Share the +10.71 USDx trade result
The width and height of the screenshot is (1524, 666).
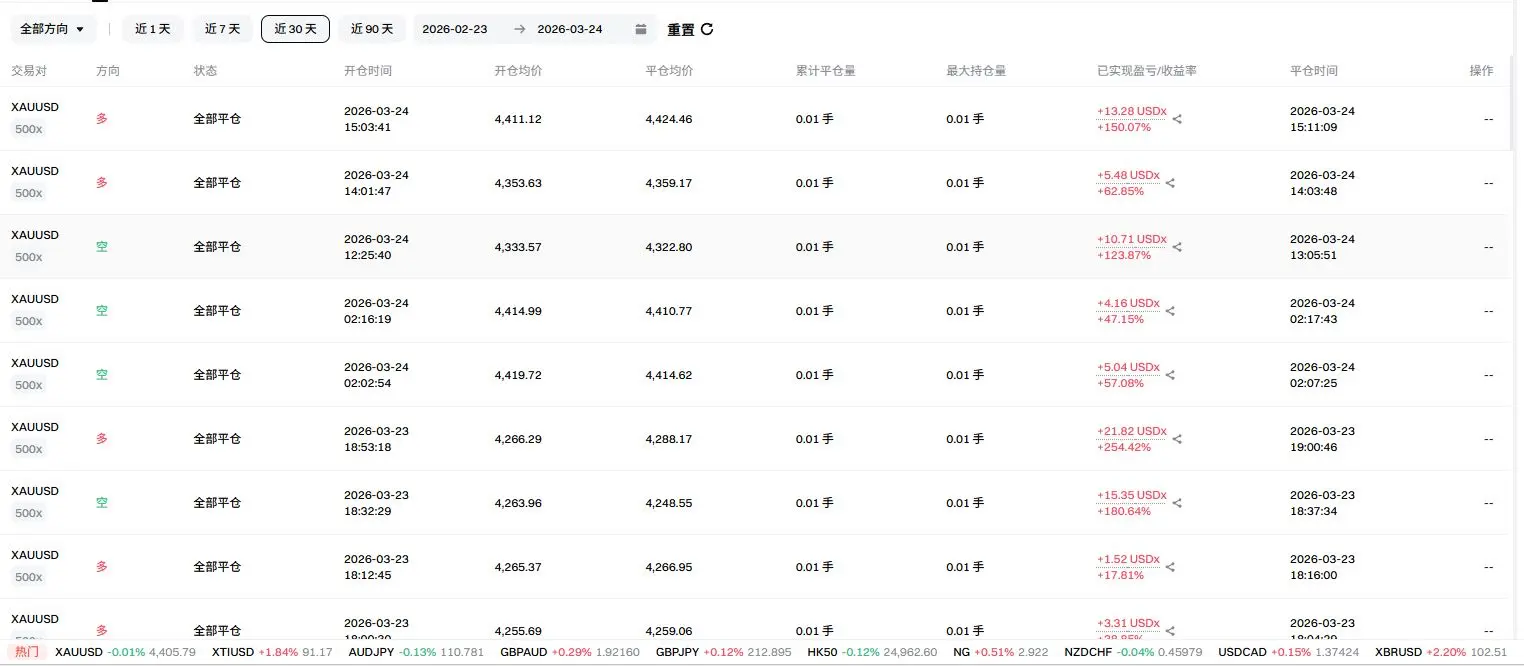coord(1177,247)
